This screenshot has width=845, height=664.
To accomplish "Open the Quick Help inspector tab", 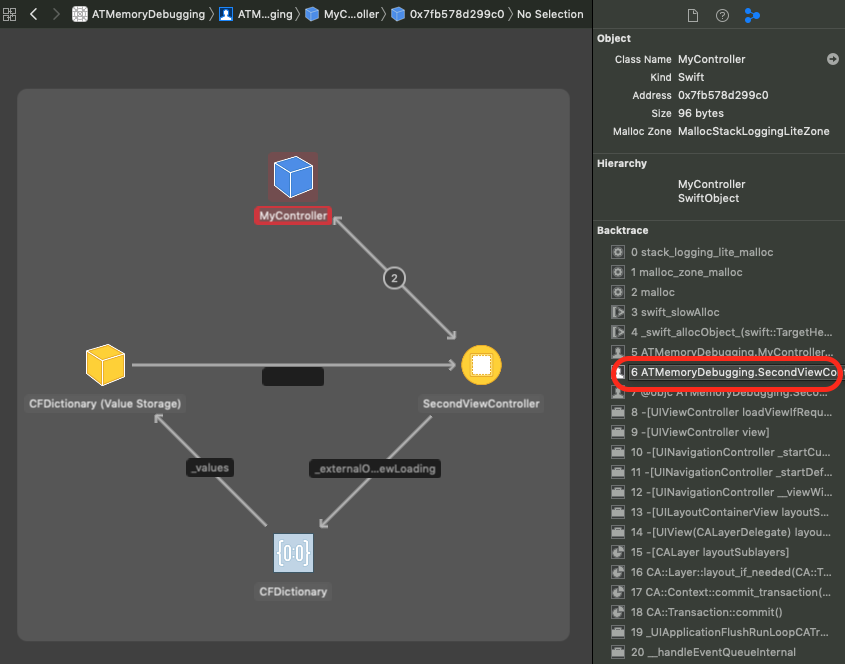I will pyautogui.click(x=722, y=15).
